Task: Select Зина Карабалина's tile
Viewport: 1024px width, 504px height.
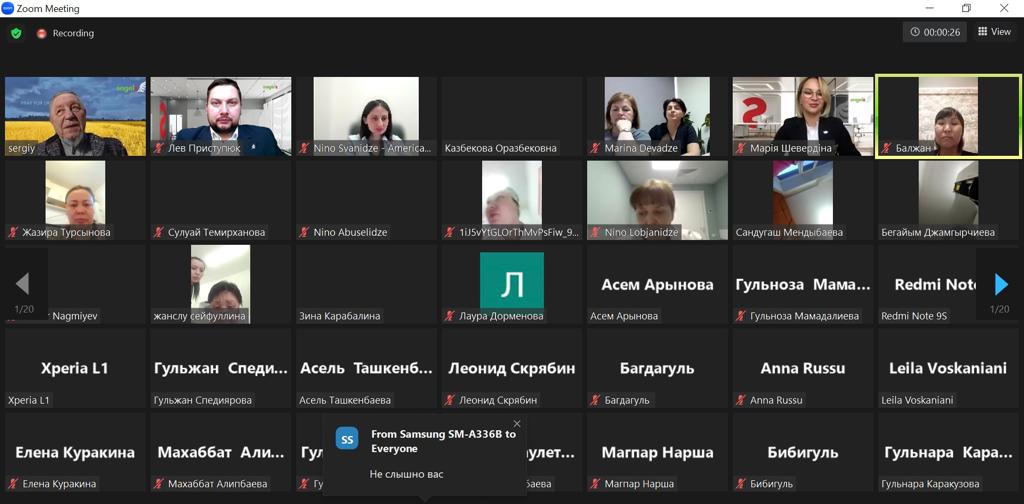Action: (366, 284)
